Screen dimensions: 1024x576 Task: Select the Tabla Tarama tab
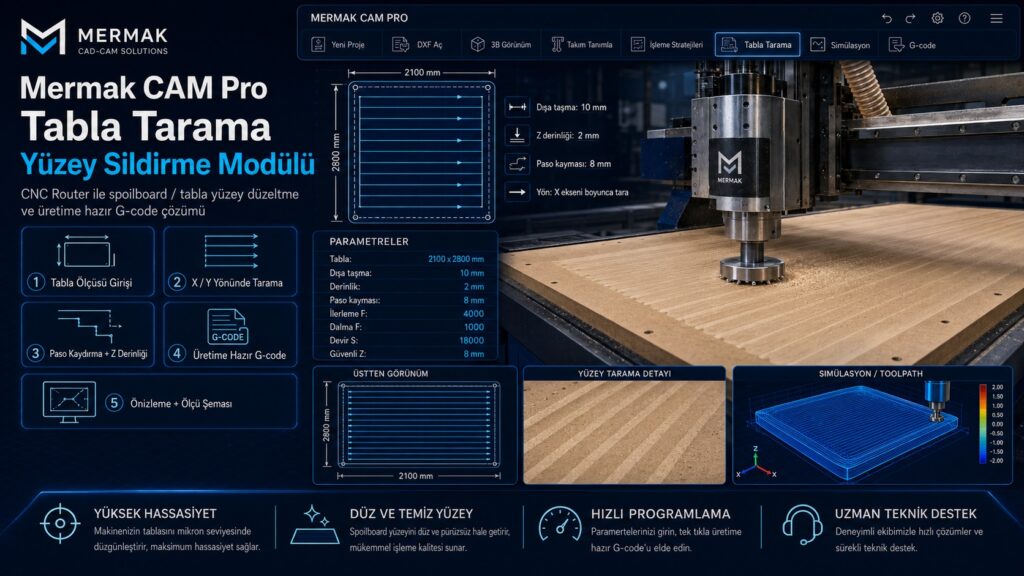[758, 44]
